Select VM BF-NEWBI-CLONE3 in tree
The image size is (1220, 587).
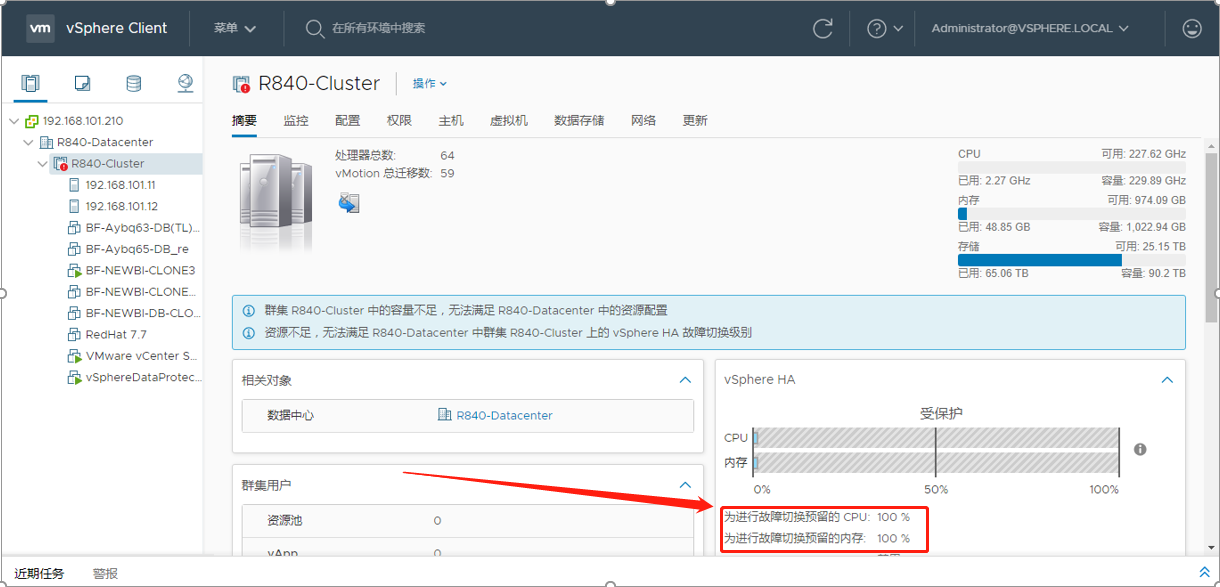tap(140, 270)
